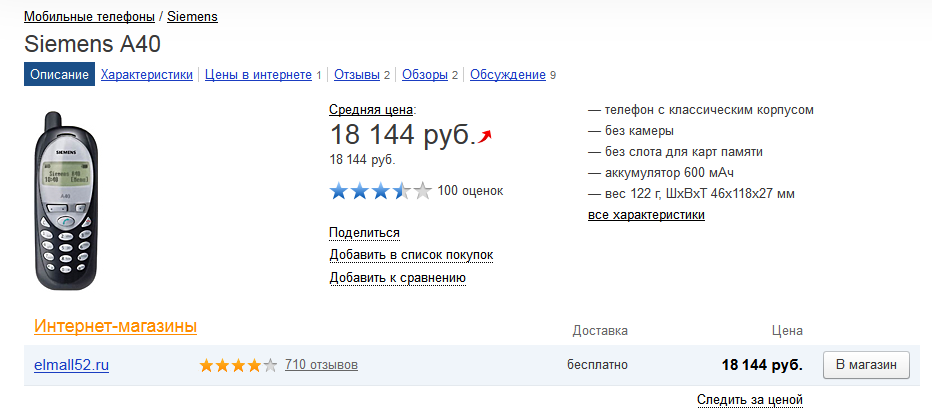The image size is (932, 416).
Task: Open the elmall52.ru shop link
Action: point(71,365)
